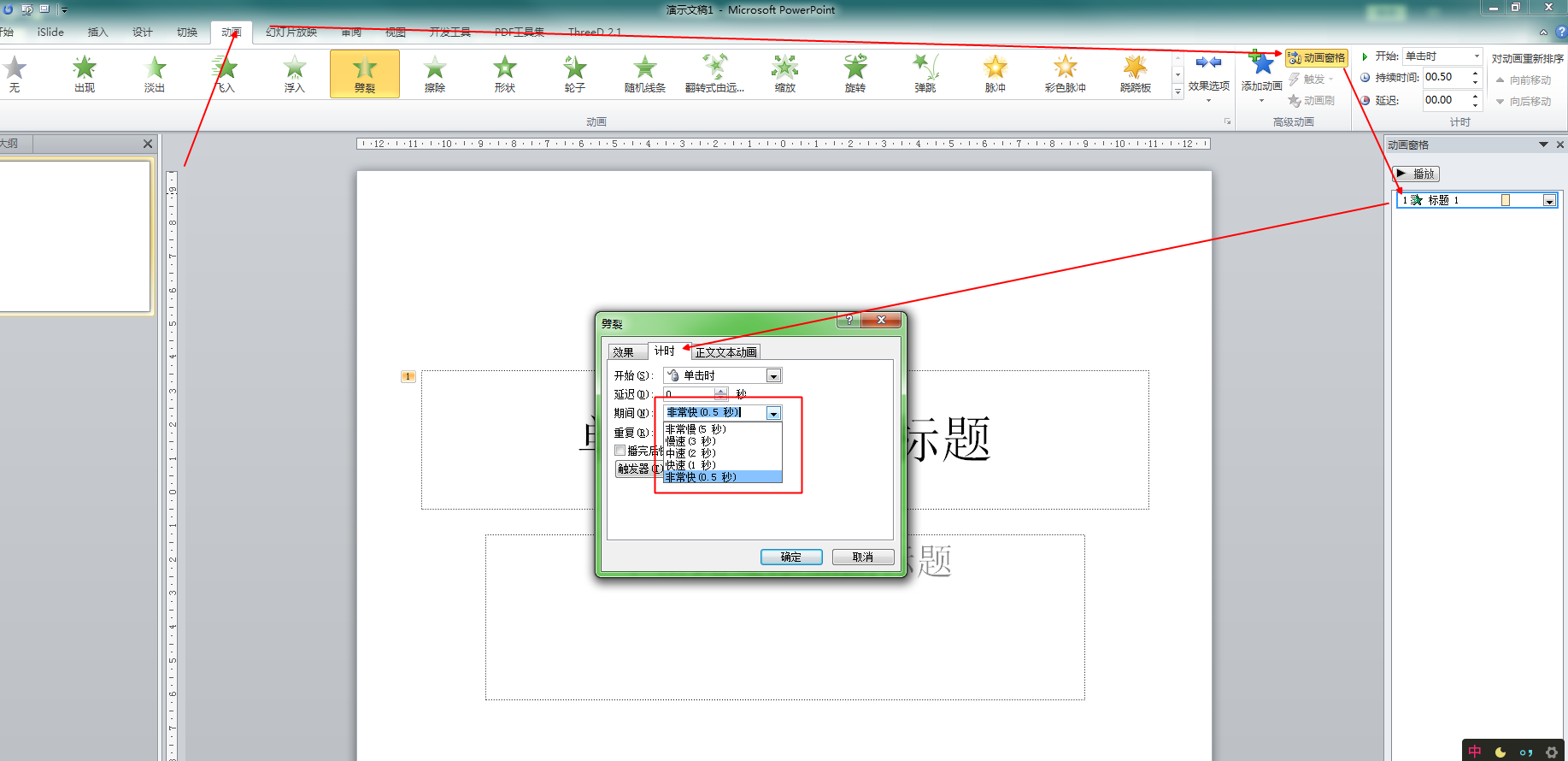
Task: Click the 触发 (Trigger) lightning icon
Action: [x=1295, y=79]
